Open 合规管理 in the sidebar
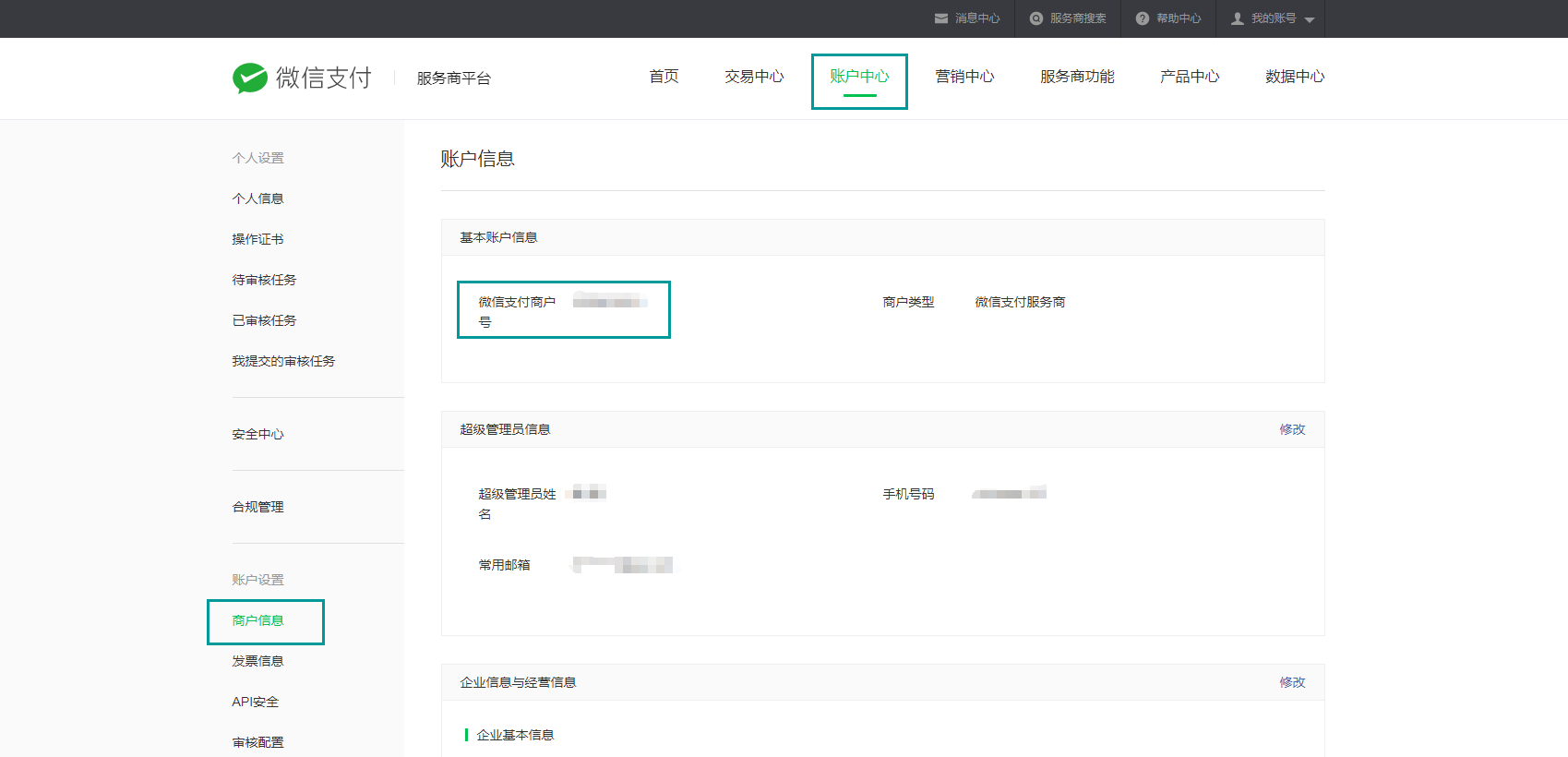Screen dimensions: 1568x757 pyautogui.click(x=257, y=507)
